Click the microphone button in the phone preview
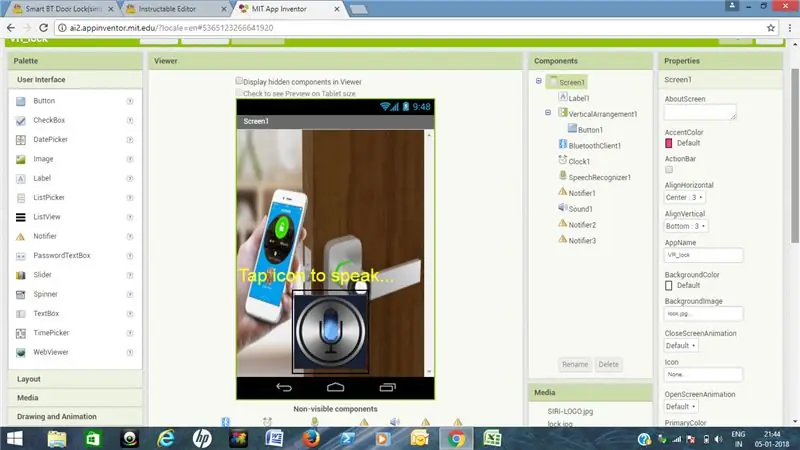The height and width of the screenshot is (450, 800). pyautogui.click(x=331, y=332)
